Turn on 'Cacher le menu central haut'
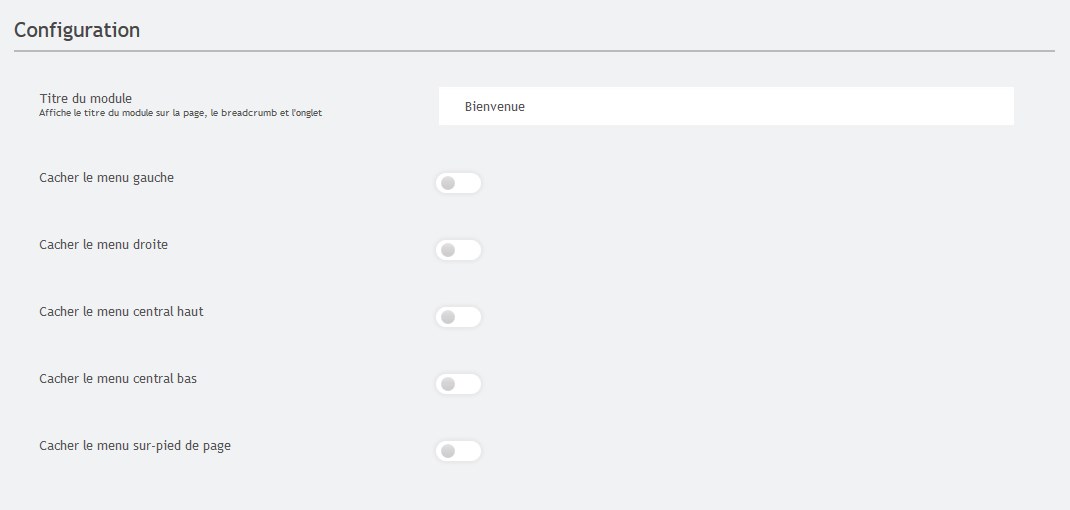 tap(459, 317)
